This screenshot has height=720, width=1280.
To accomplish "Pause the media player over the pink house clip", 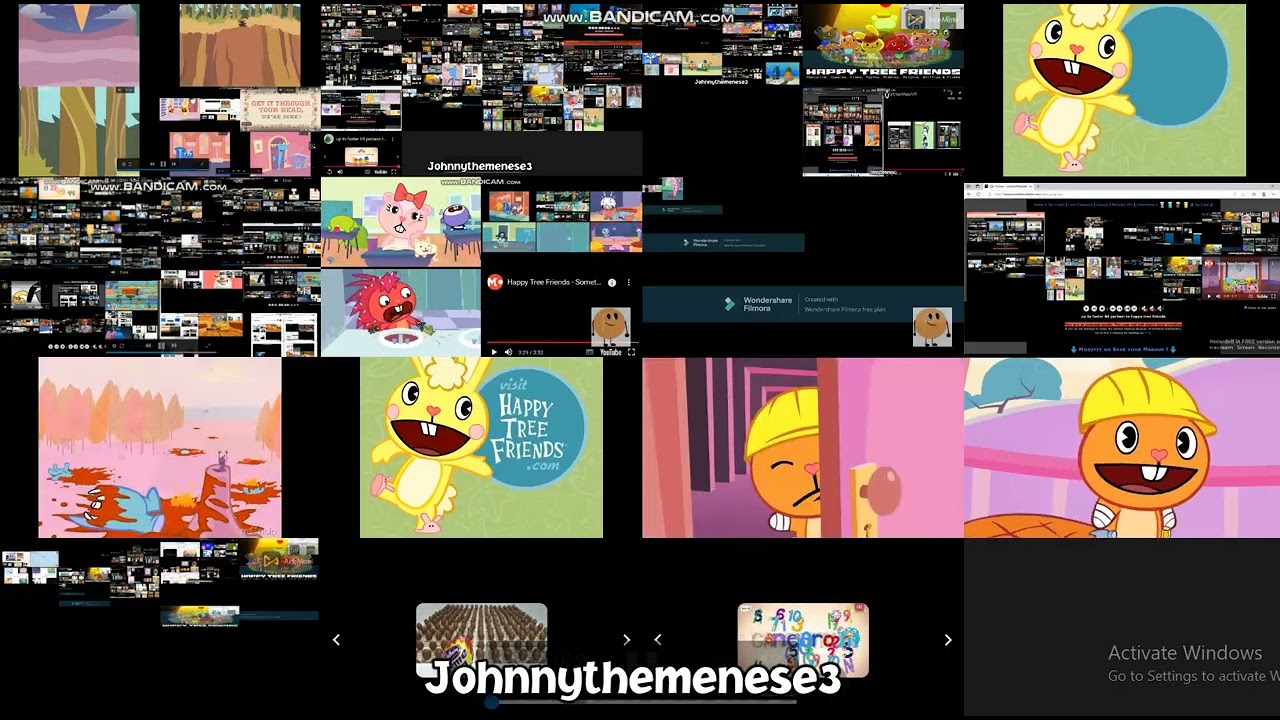I will coord(163,163).
